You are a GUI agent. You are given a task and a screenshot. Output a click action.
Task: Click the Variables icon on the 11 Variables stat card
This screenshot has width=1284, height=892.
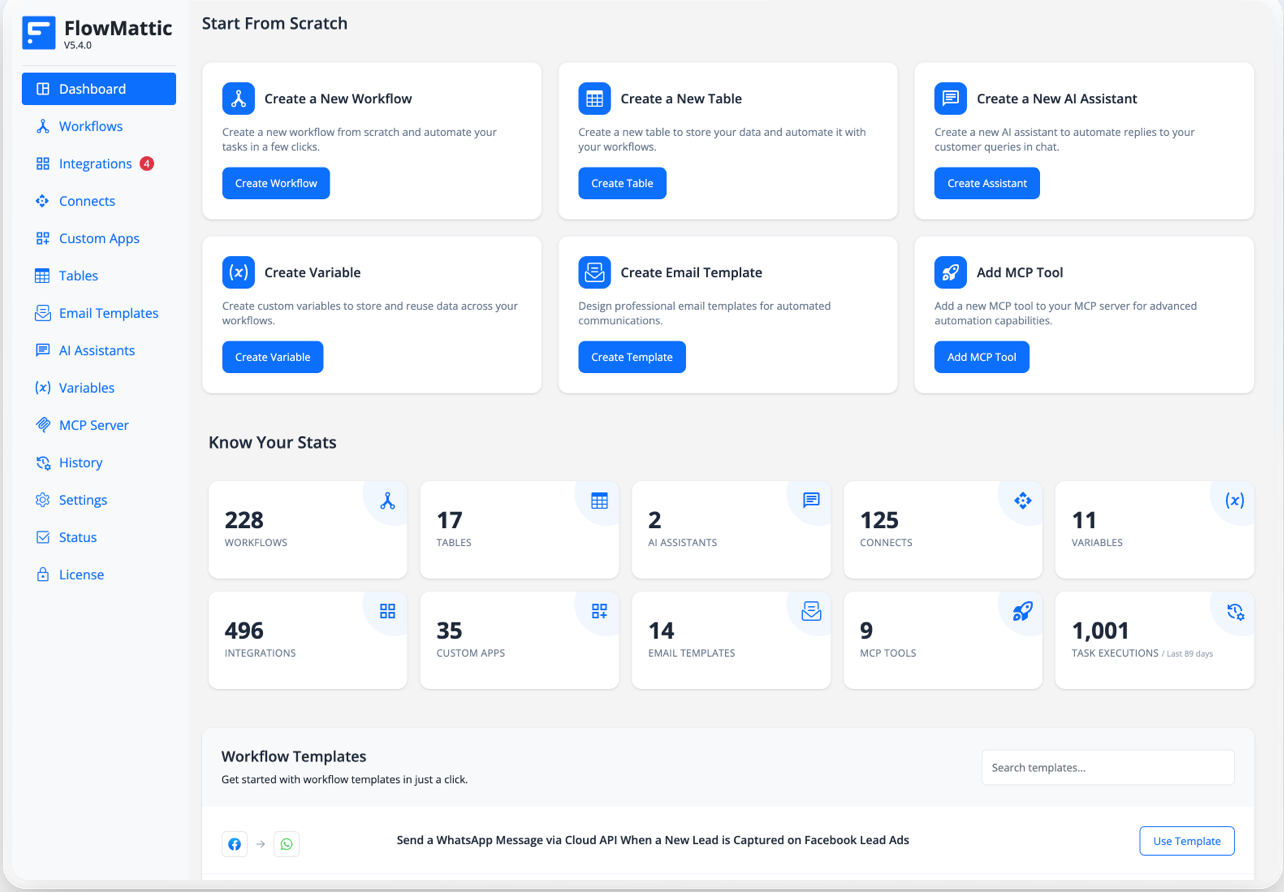pos(1234,501)
